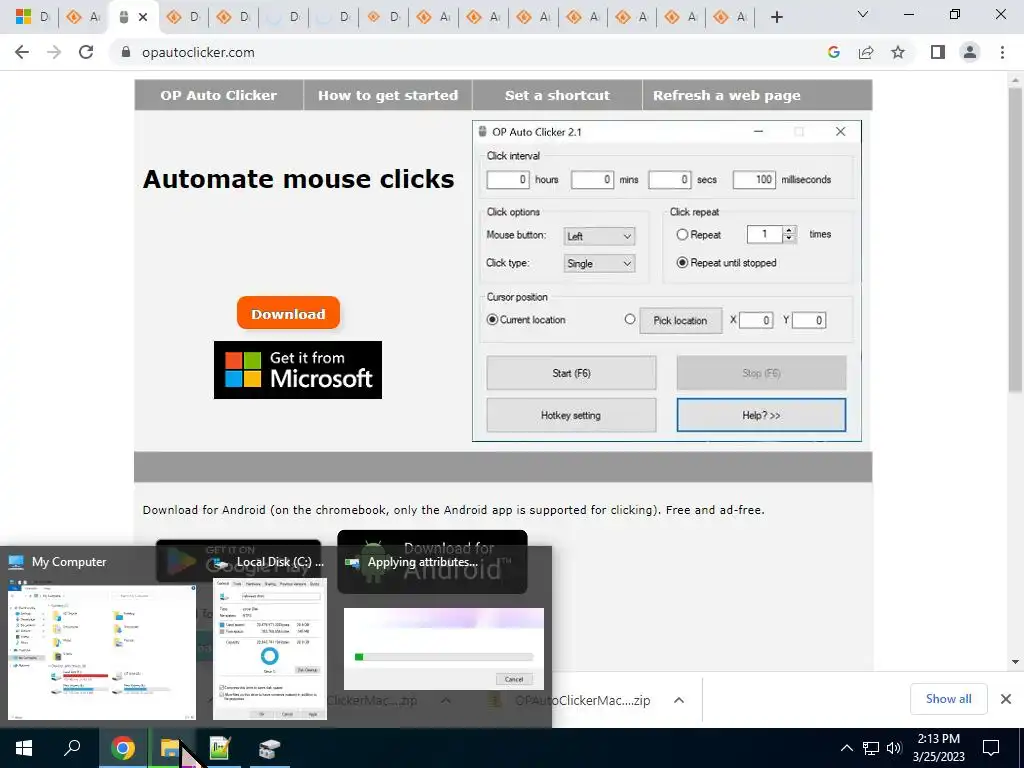Click the Y coordinate field

point(809,321)
